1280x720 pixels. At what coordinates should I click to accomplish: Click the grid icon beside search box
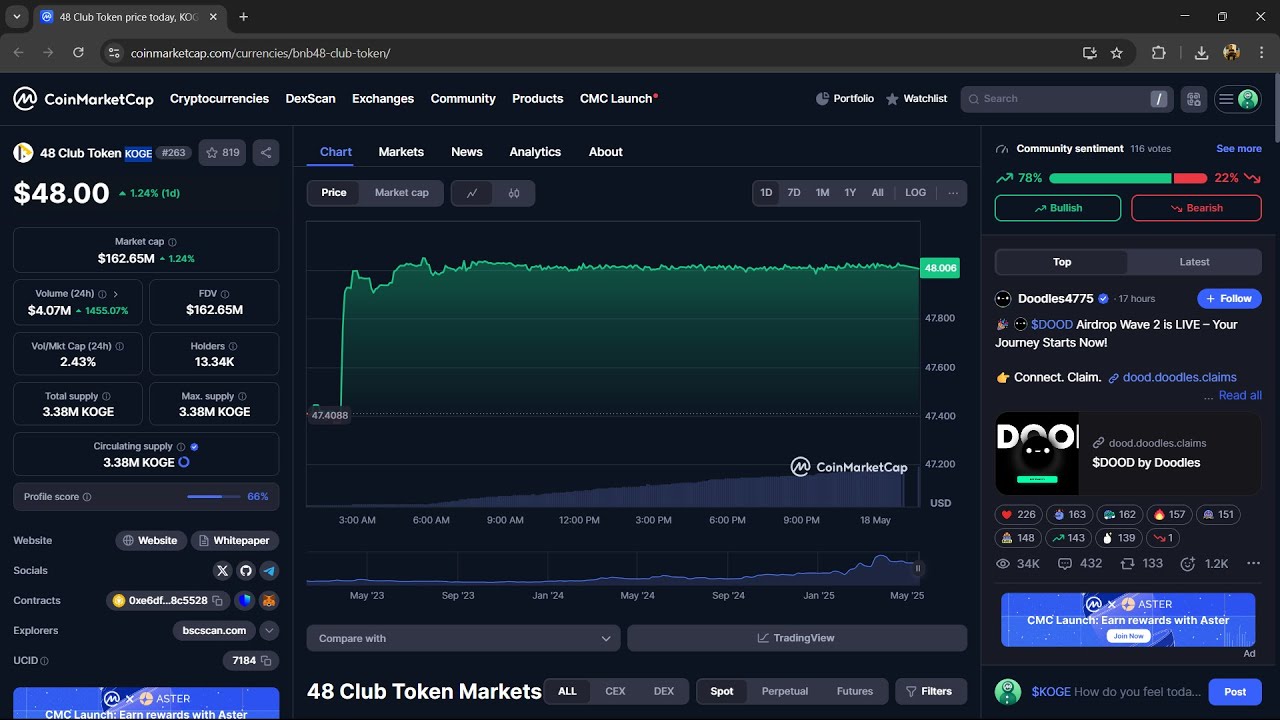tap(1193, 99)
